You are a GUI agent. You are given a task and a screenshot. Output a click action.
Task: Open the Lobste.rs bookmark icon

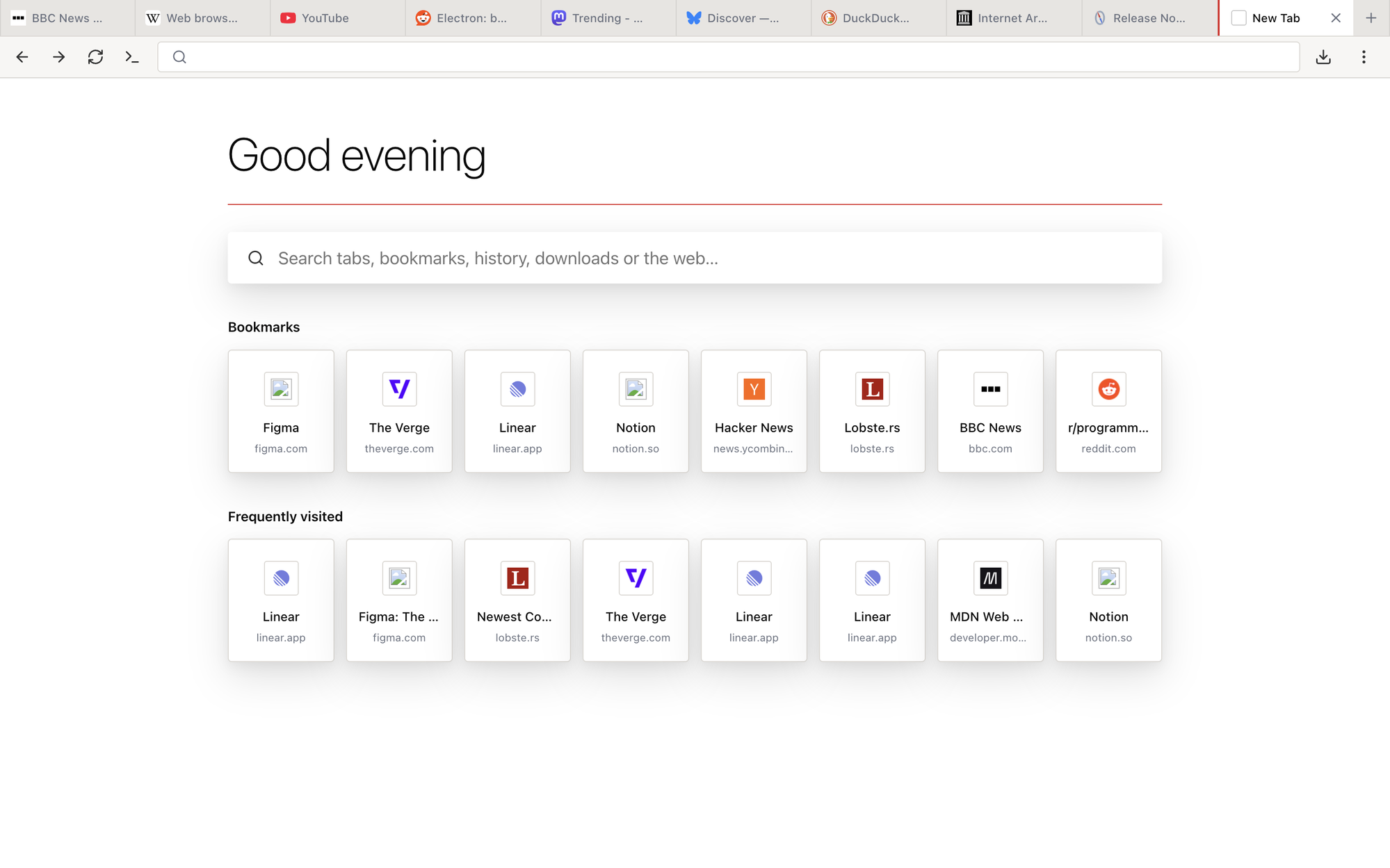pyautogui.click(x=872, y=389)
